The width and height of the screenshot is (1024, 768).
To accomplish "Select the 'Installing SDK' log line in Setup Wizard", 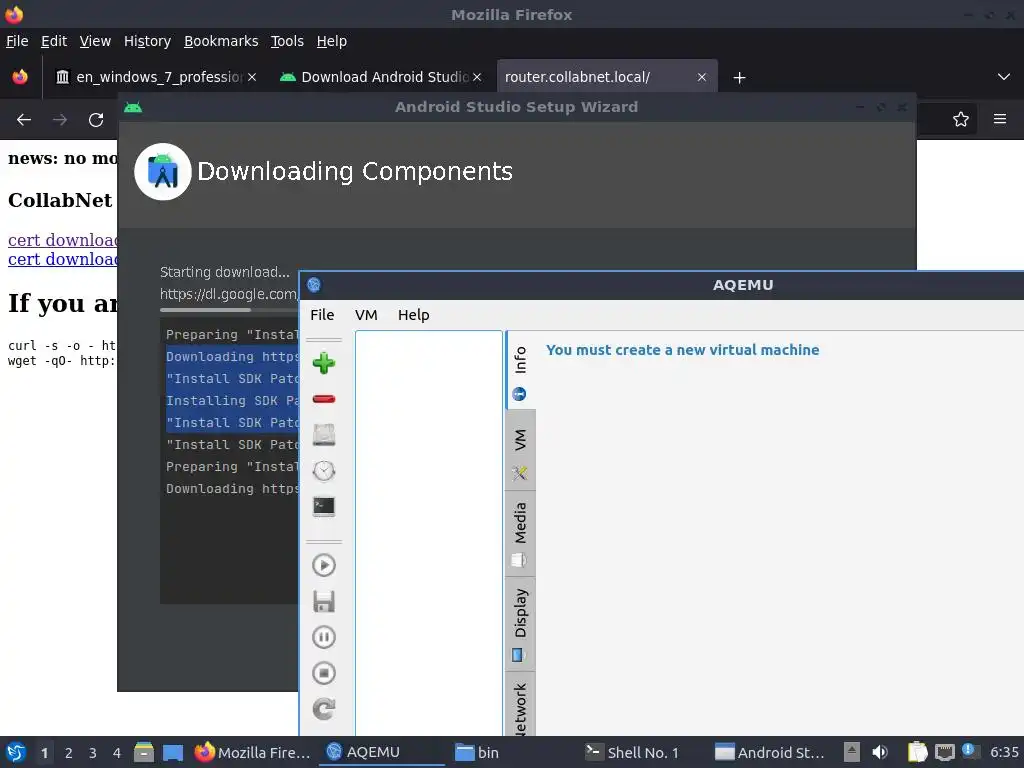I will pyautogui.click(x=232, y=400).
